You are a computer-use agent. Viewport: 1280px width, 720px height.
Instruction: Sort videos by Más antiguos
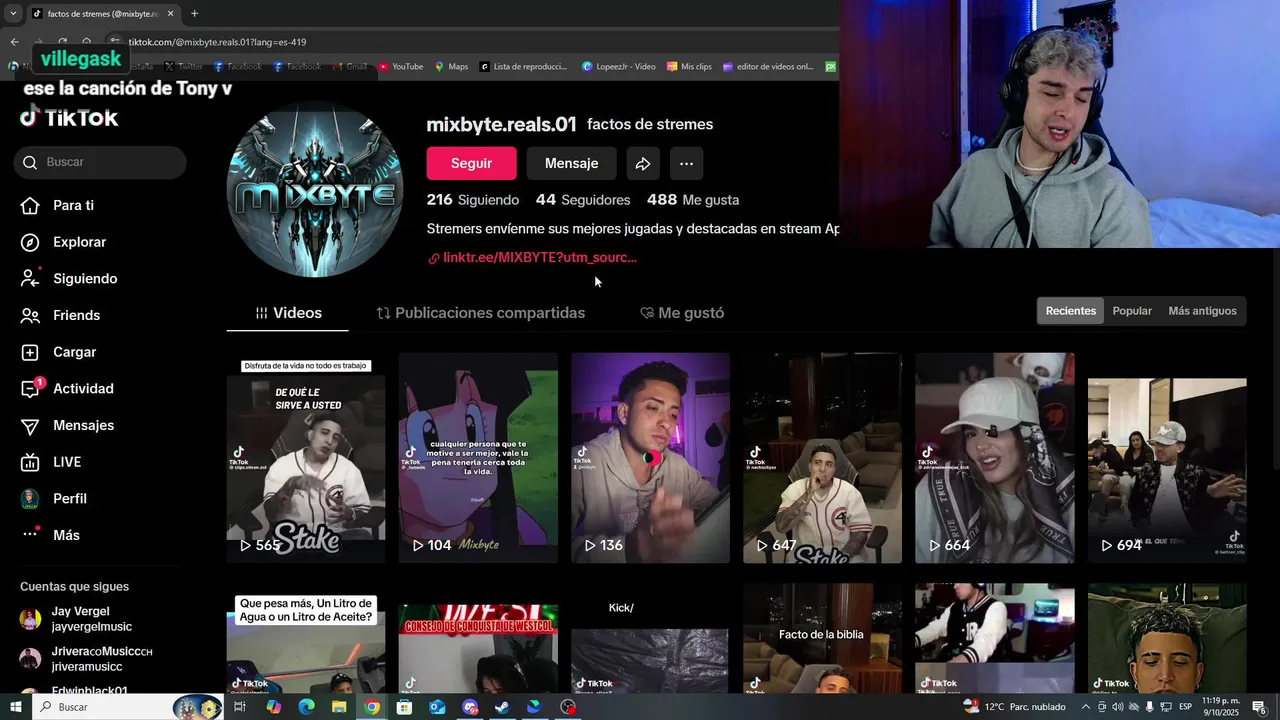point(1202,311)
